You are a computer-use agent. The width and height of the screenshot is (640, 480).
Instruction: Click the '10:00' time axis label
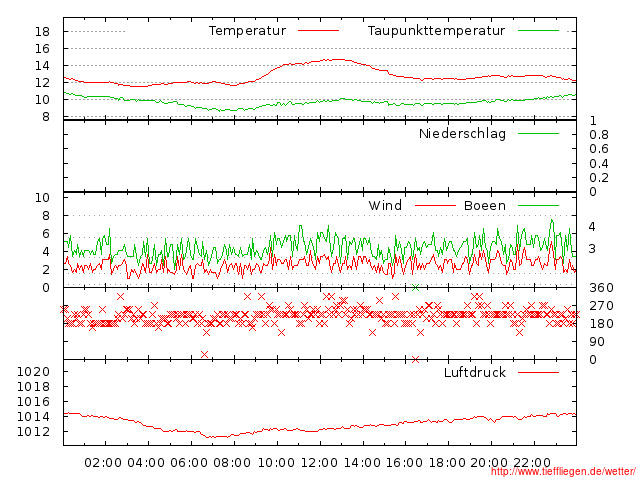coord(276,463)
